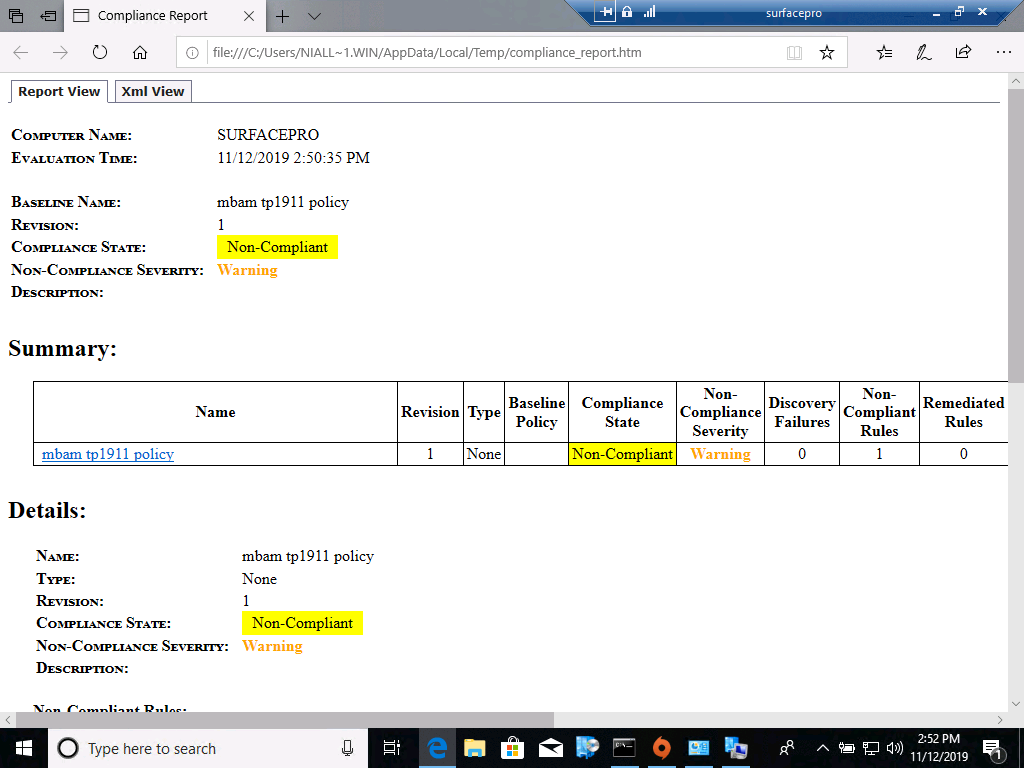Image resolution: width=1024 pixels, height=768 pixels.
Task: Click the SURFACEPRO computer name value
Action: 268,135
